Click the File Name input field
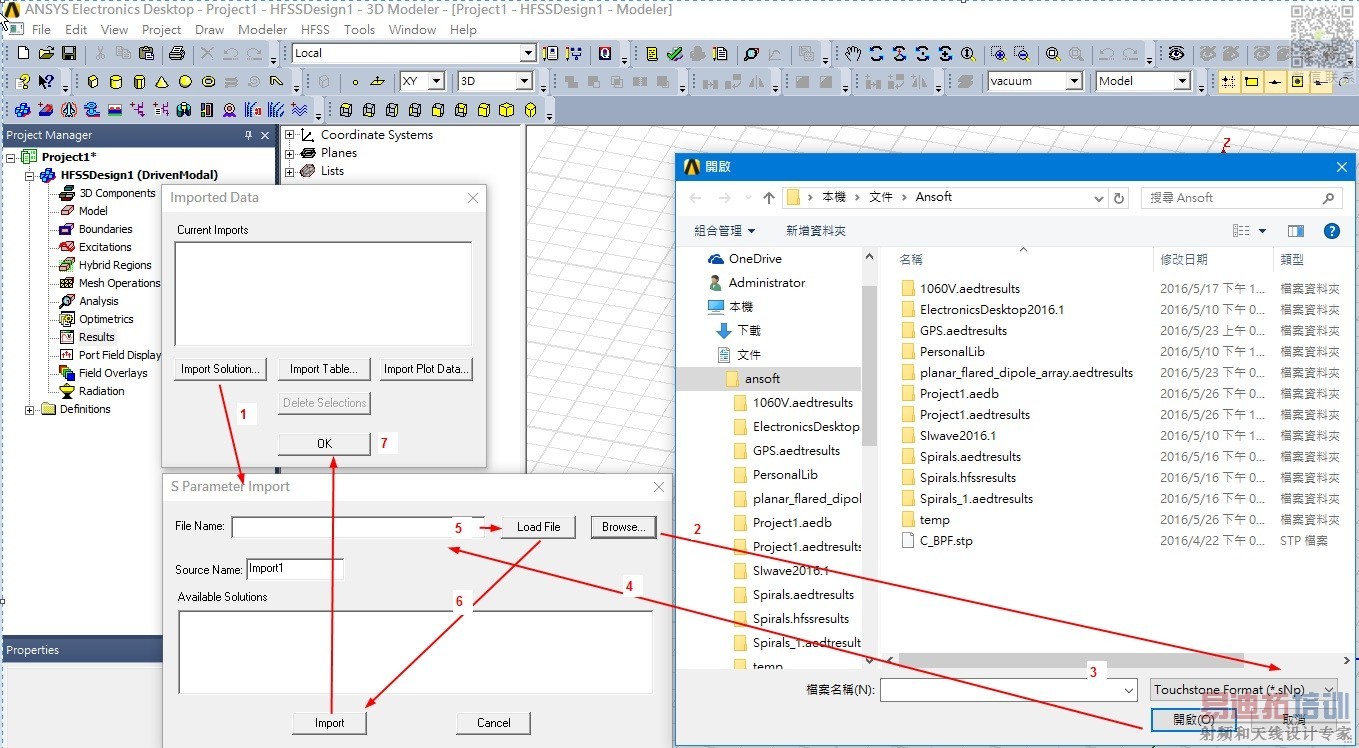1359x748 pixels. click(358, 527)
